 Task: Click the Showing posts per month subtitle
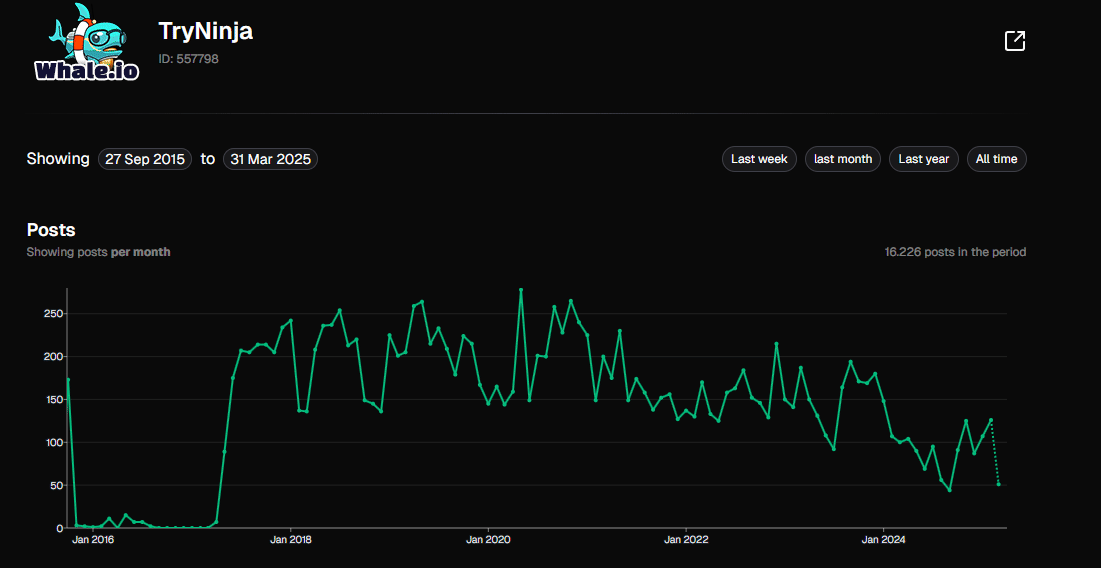click(98, 251)
